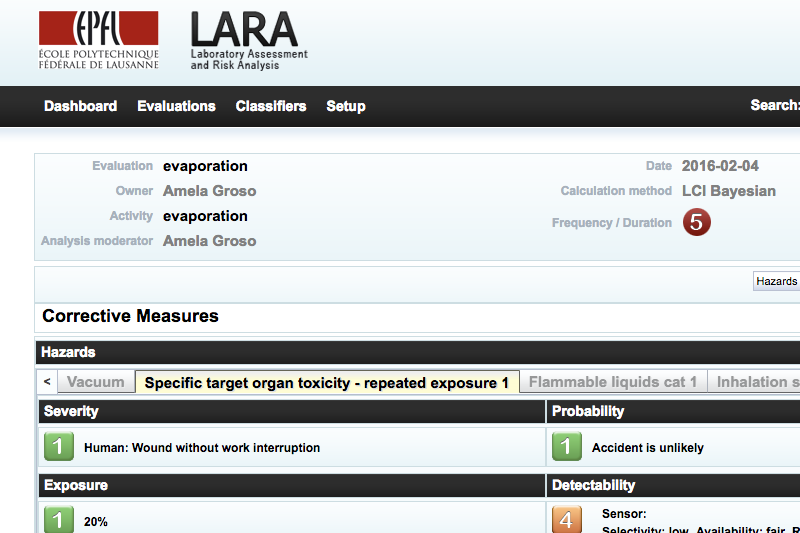Screen dimensions: 800x533
Task: Click the Severity column header
Action: point(291,411)
